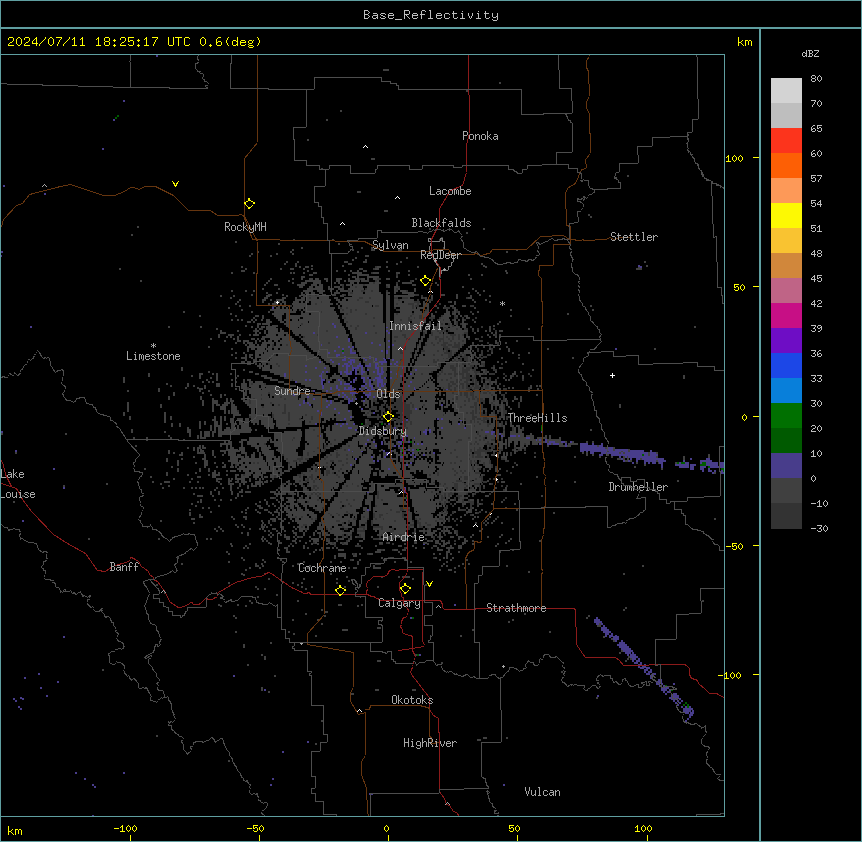Select the green 20-30 dBZ swatch

coord(786,416)
